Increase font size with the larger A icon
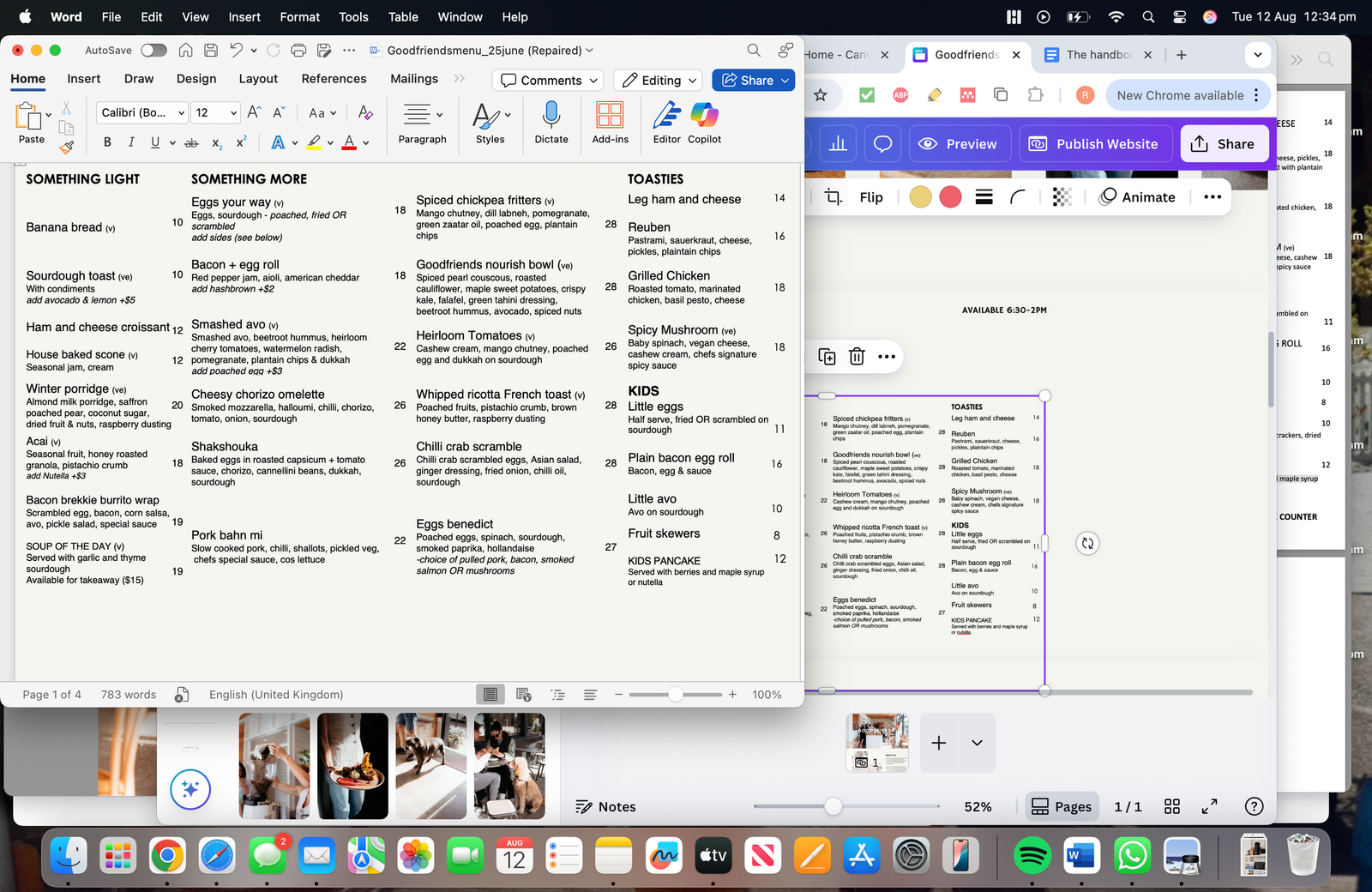1372x892 pixels. tap(254, 112)
